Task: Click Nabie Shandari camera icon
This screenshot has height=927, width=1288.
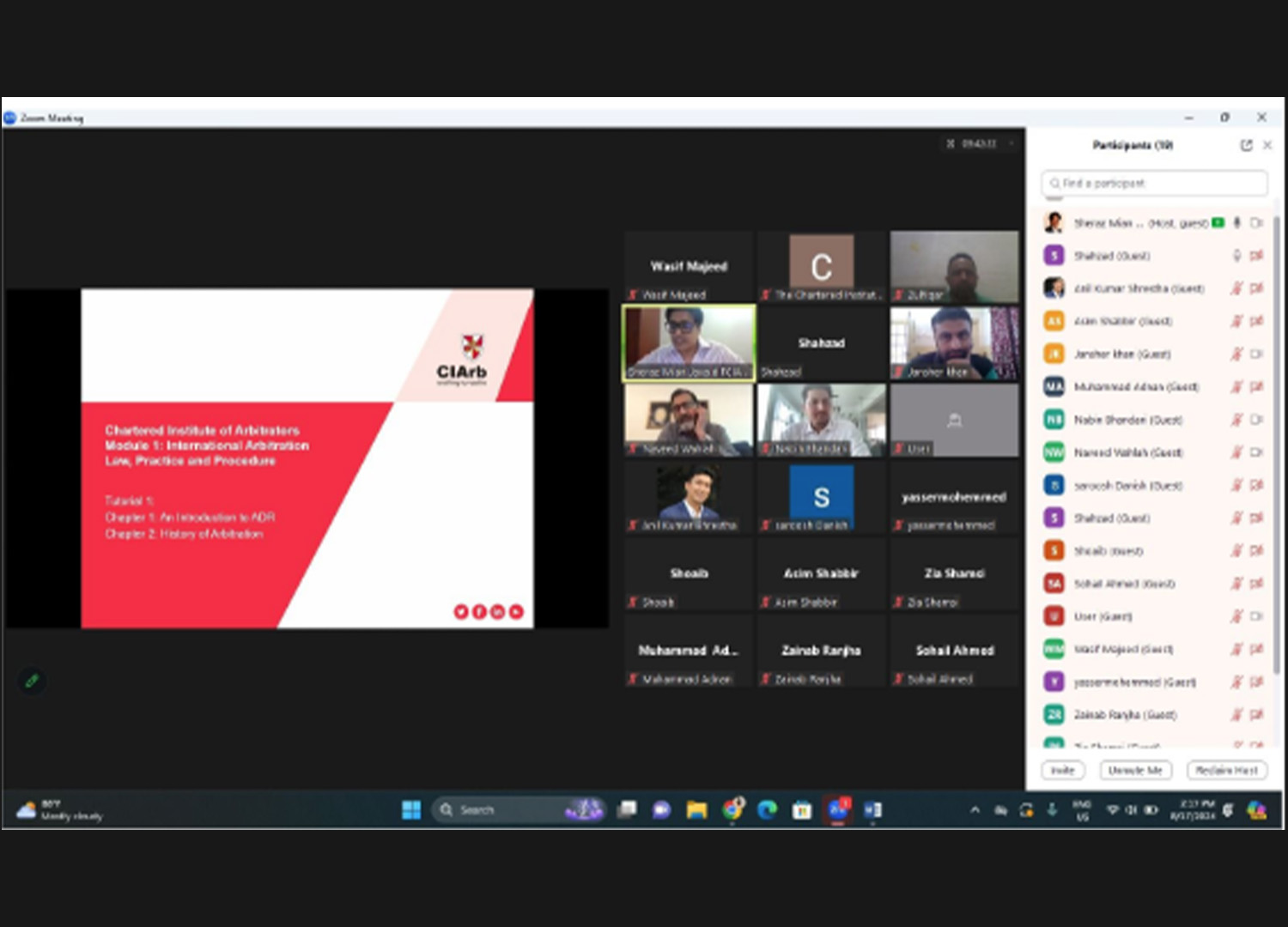Action: [x=1256, y=420]
